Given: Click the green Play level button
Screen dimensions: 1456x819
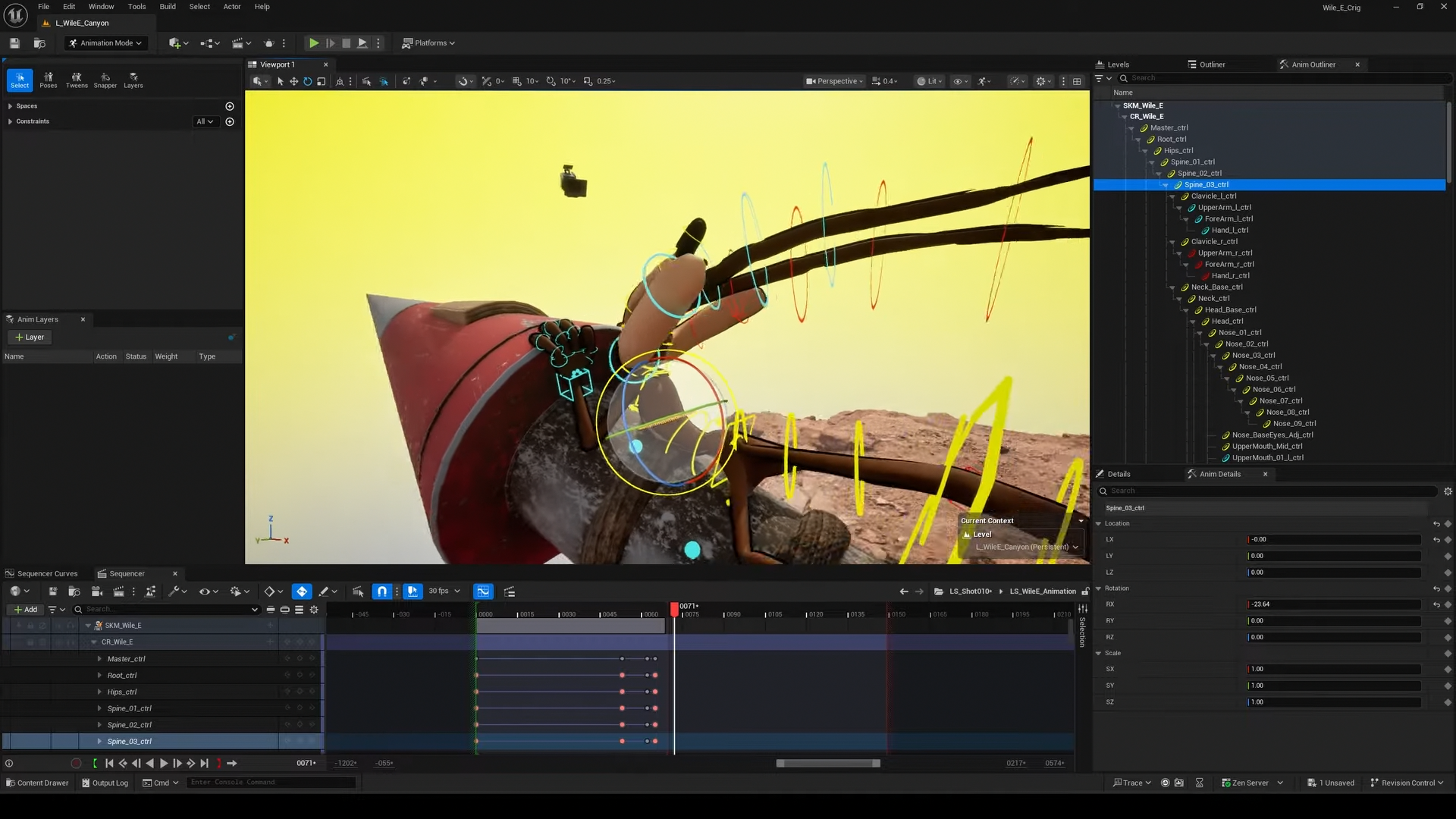Looking at the screenshot, I should point(313,43).
